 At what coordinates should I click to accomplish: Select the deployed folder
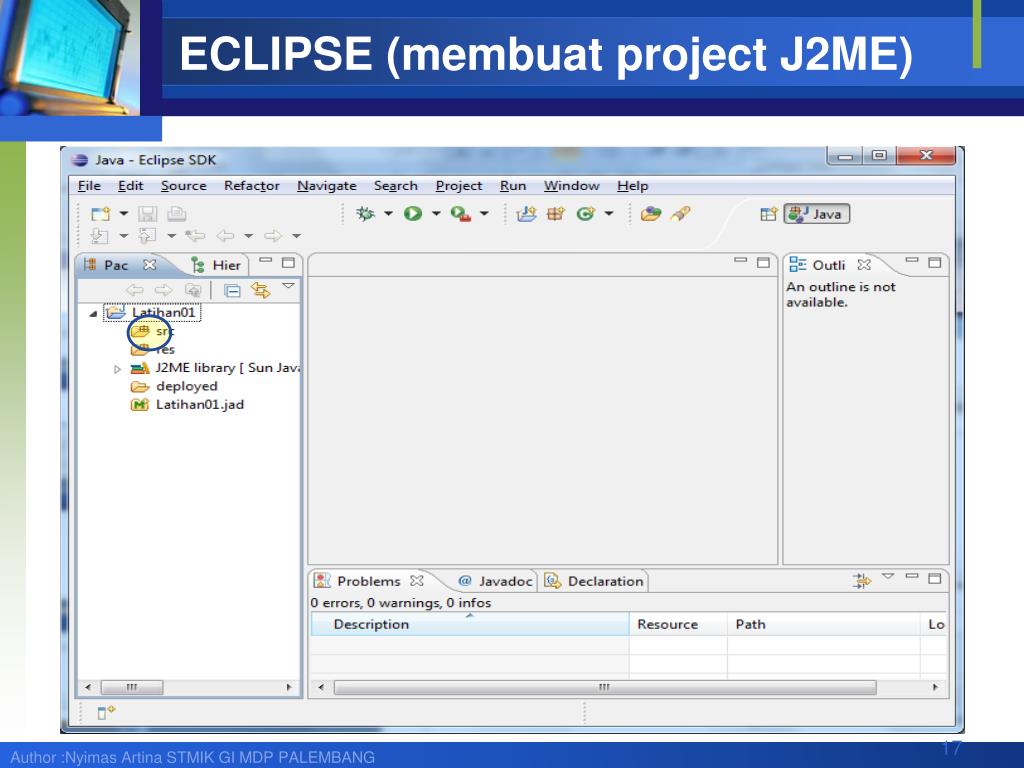174,386
